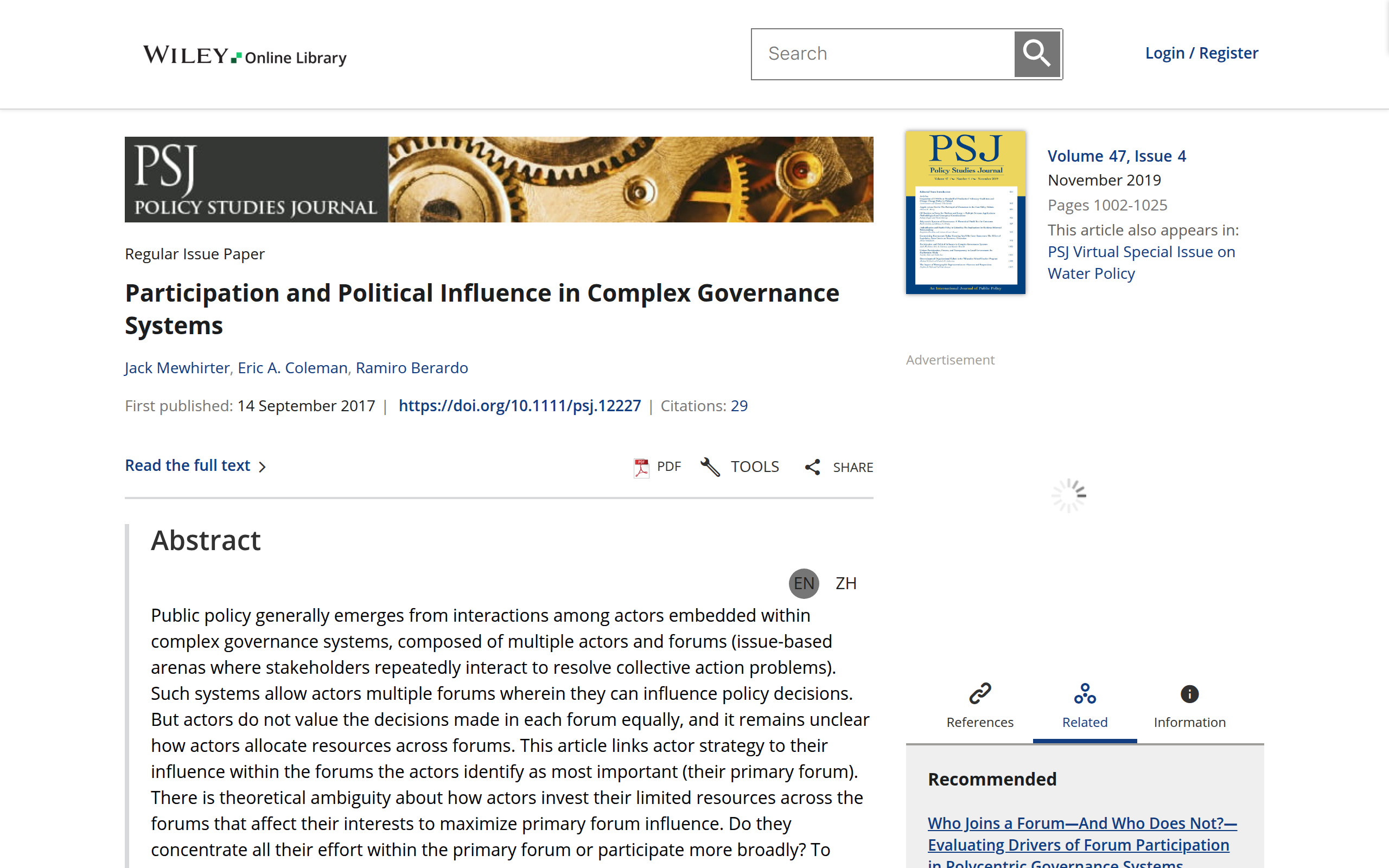The height and width of the screenshot is (868, 1389).
Task: Switch to the Related tab label
Action: (x=1085, y=722)
